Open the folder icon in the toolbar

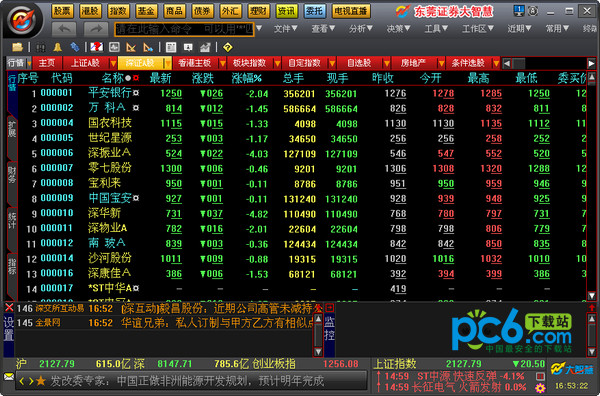17,47
